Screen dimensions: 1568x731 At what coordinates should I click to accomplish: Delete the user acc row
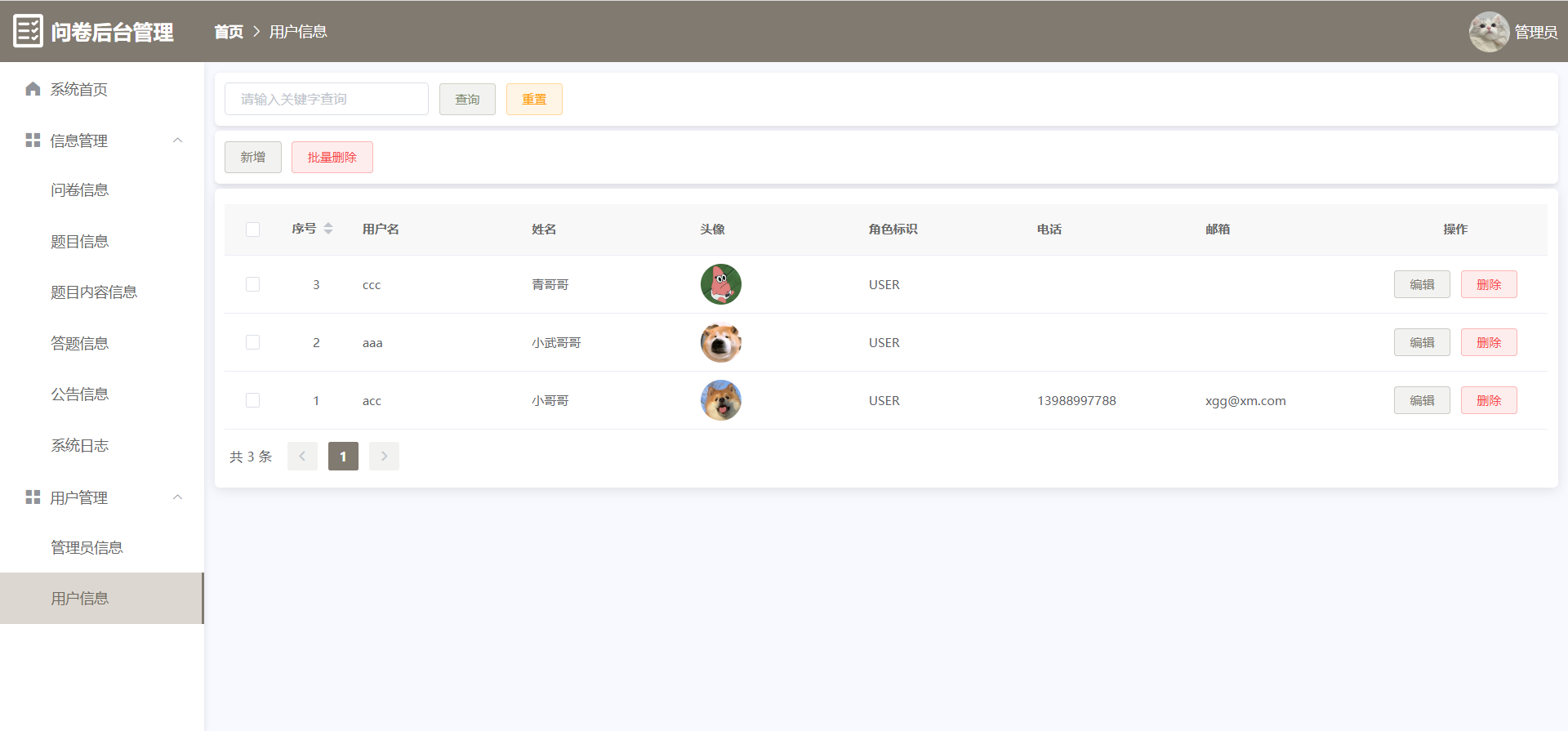click(1489, 400)
